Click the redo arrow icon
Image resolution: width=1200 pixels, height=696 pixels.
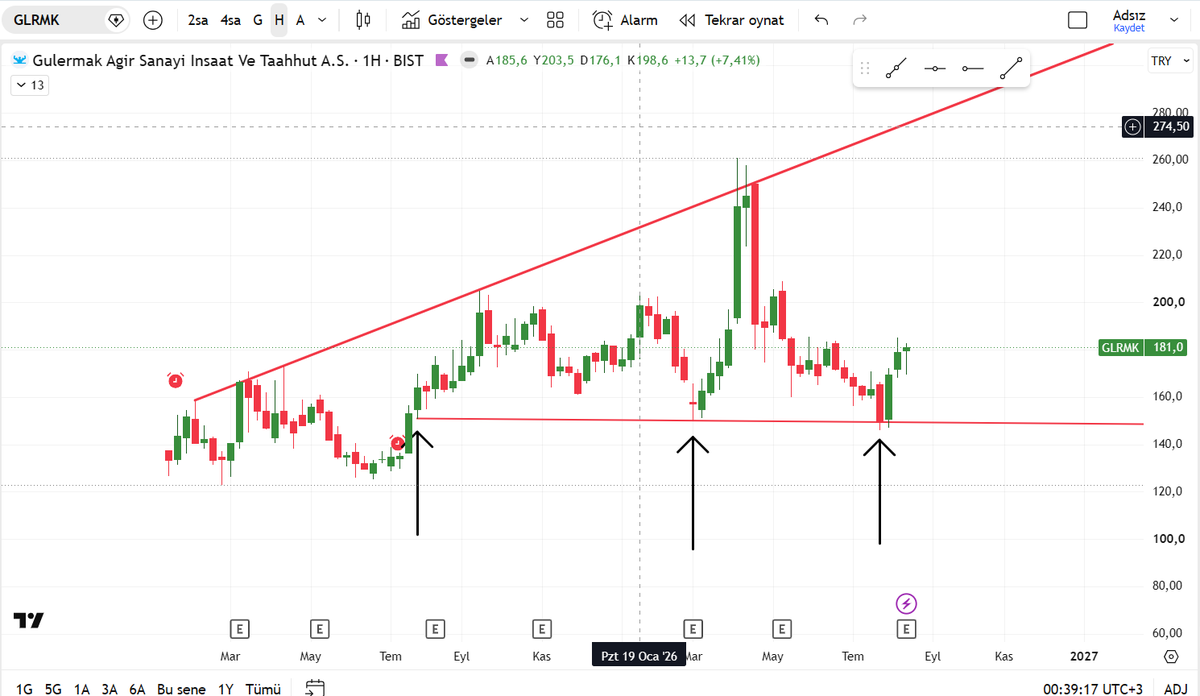[859, 20]
